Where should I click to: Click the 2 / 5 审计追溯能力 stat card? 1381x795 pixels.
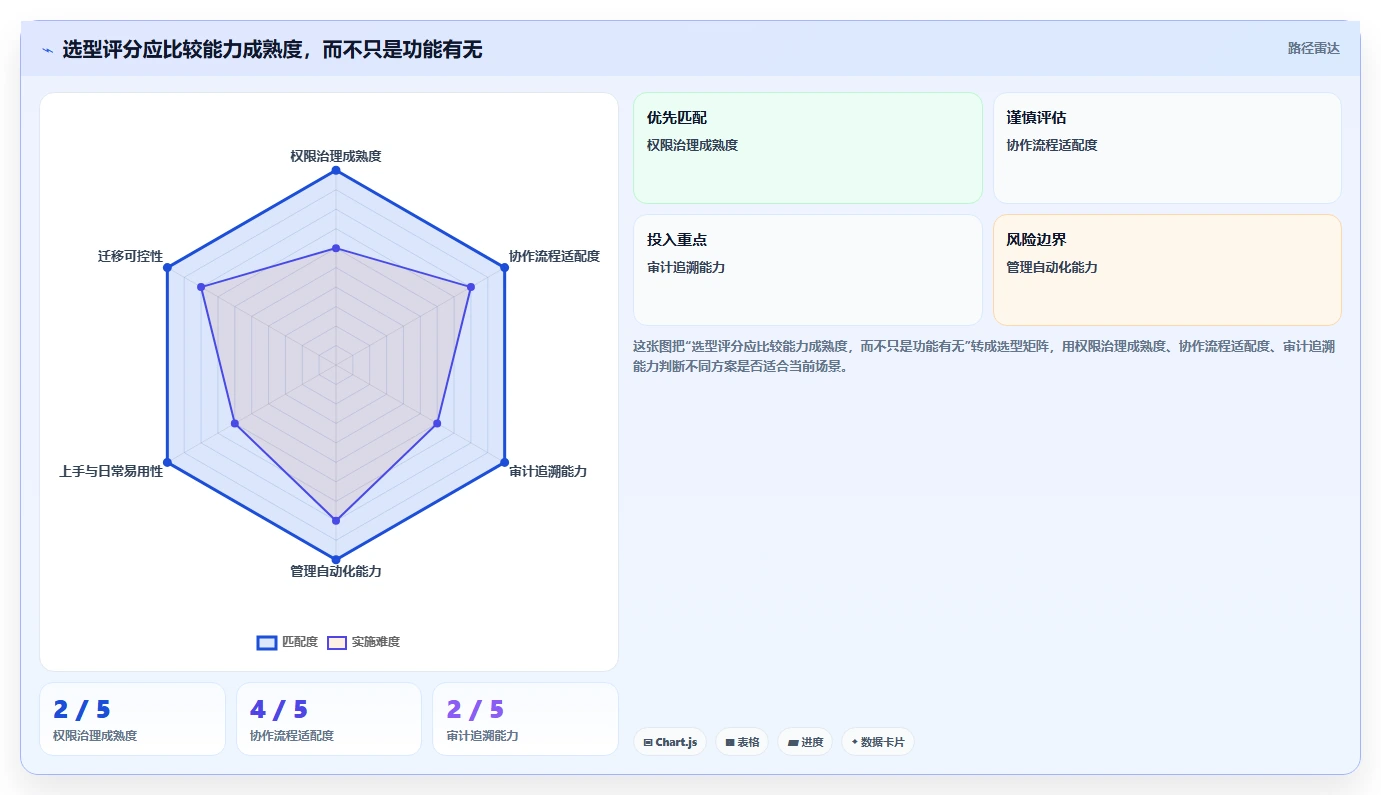coord(525,719)
